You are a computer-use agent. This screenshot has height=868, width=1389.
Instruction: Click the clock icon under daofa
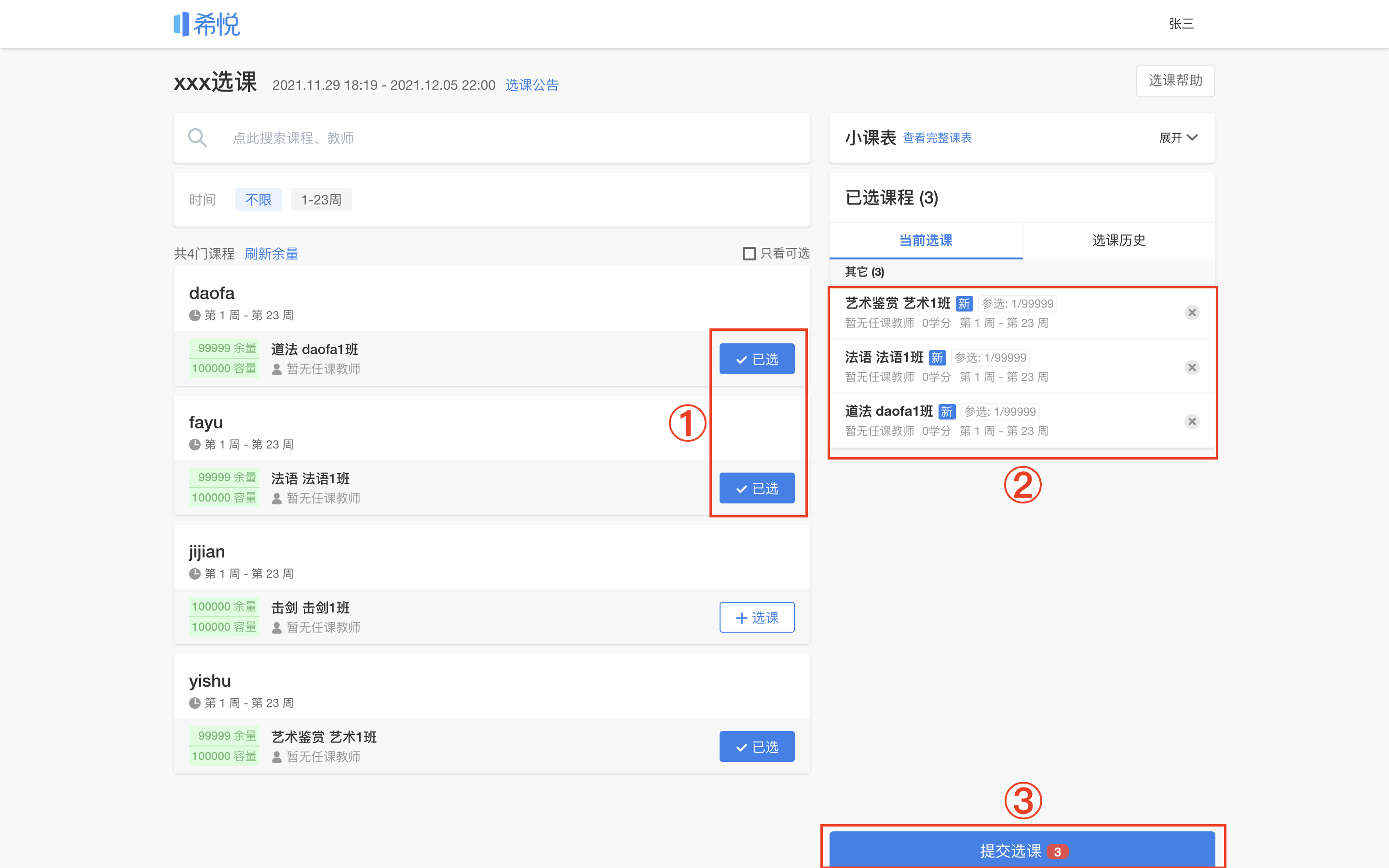tap(194, 315)
